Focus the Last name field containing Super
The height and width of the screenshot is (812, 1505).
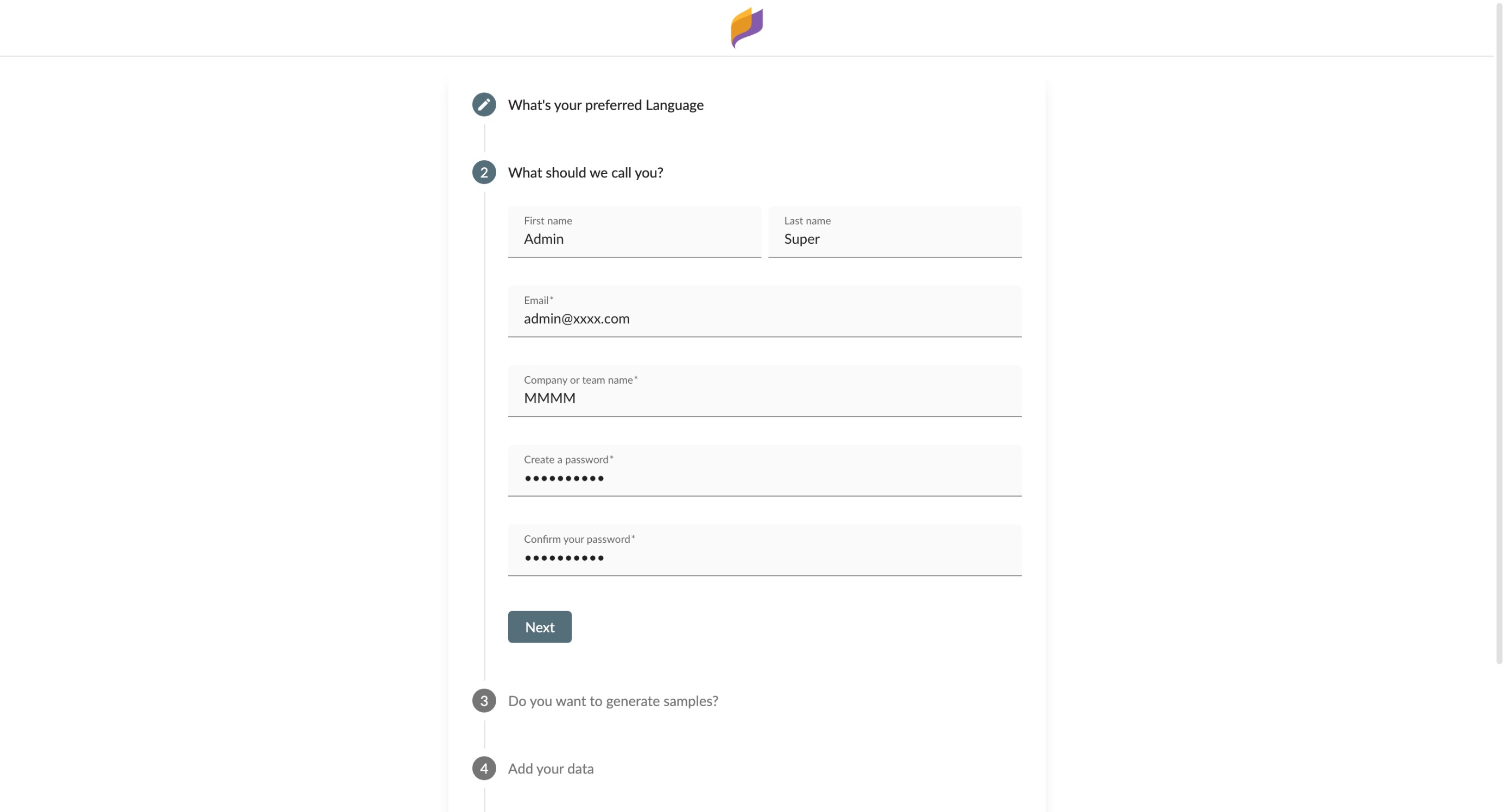click(x=894, y=239)
